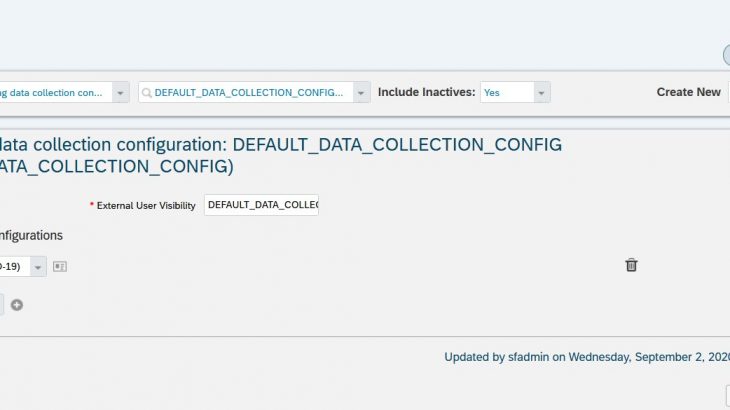Click the External User Visibility label
Viewport: 730px width, 410px height.
click(x=146, y=205)
